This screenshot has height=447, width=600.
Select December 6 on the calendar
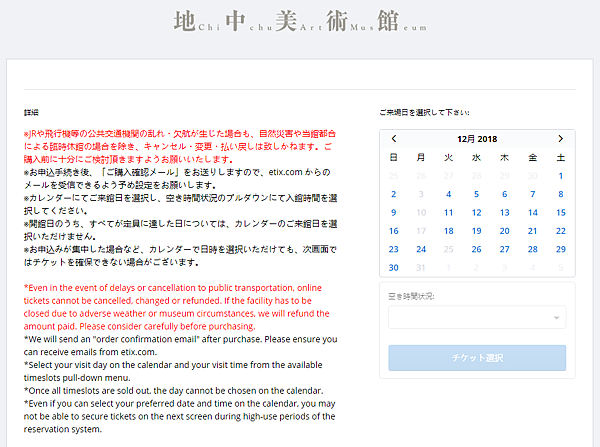click(505, 194)
